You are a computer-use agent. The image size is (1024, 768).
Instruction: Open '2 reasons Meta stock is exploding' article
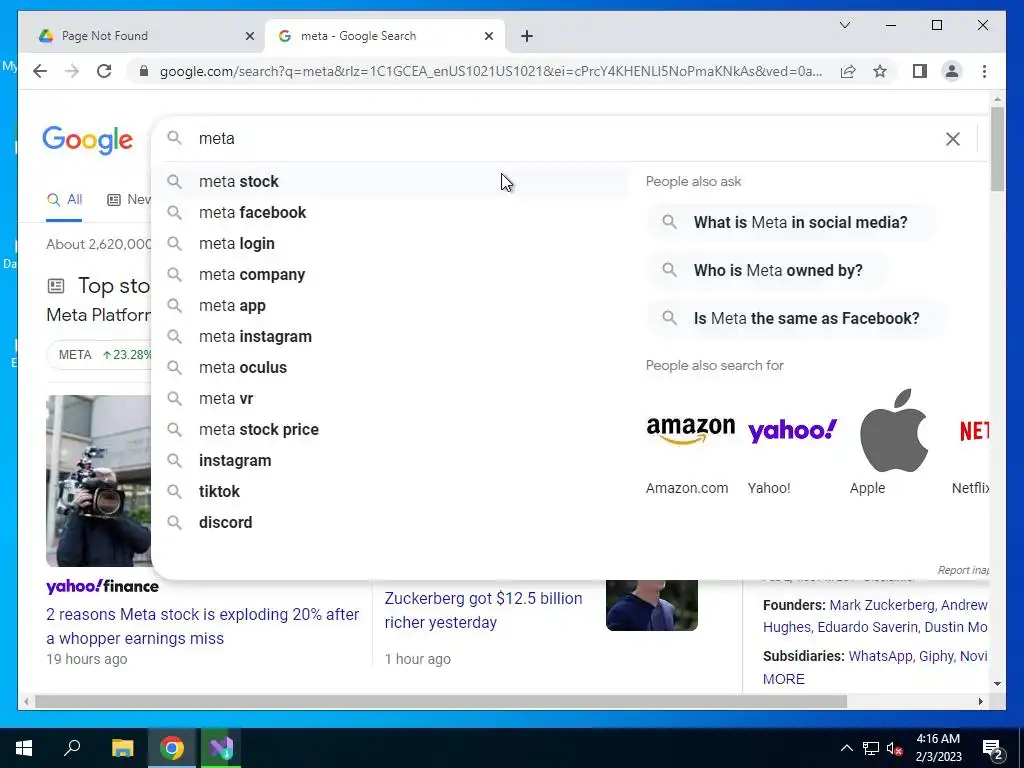[x=202, y=626]
